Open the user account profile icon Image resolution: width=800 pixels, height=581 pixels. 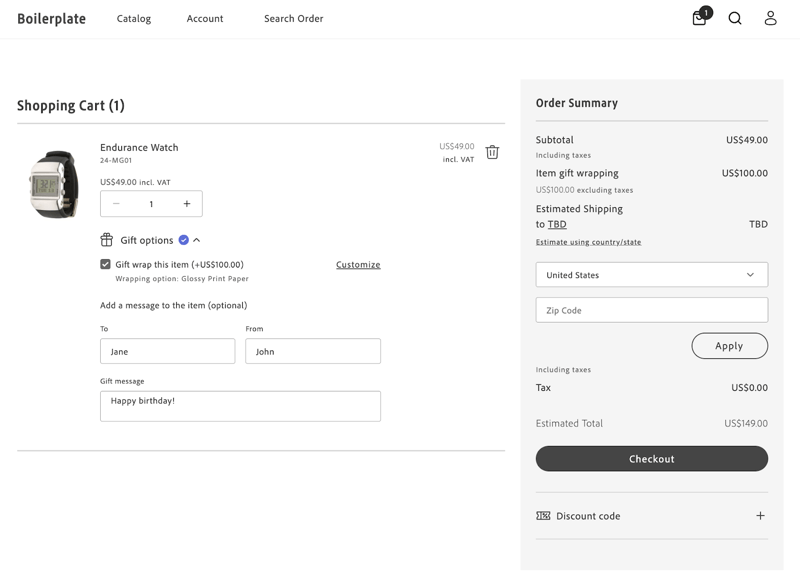click(770, 18)
